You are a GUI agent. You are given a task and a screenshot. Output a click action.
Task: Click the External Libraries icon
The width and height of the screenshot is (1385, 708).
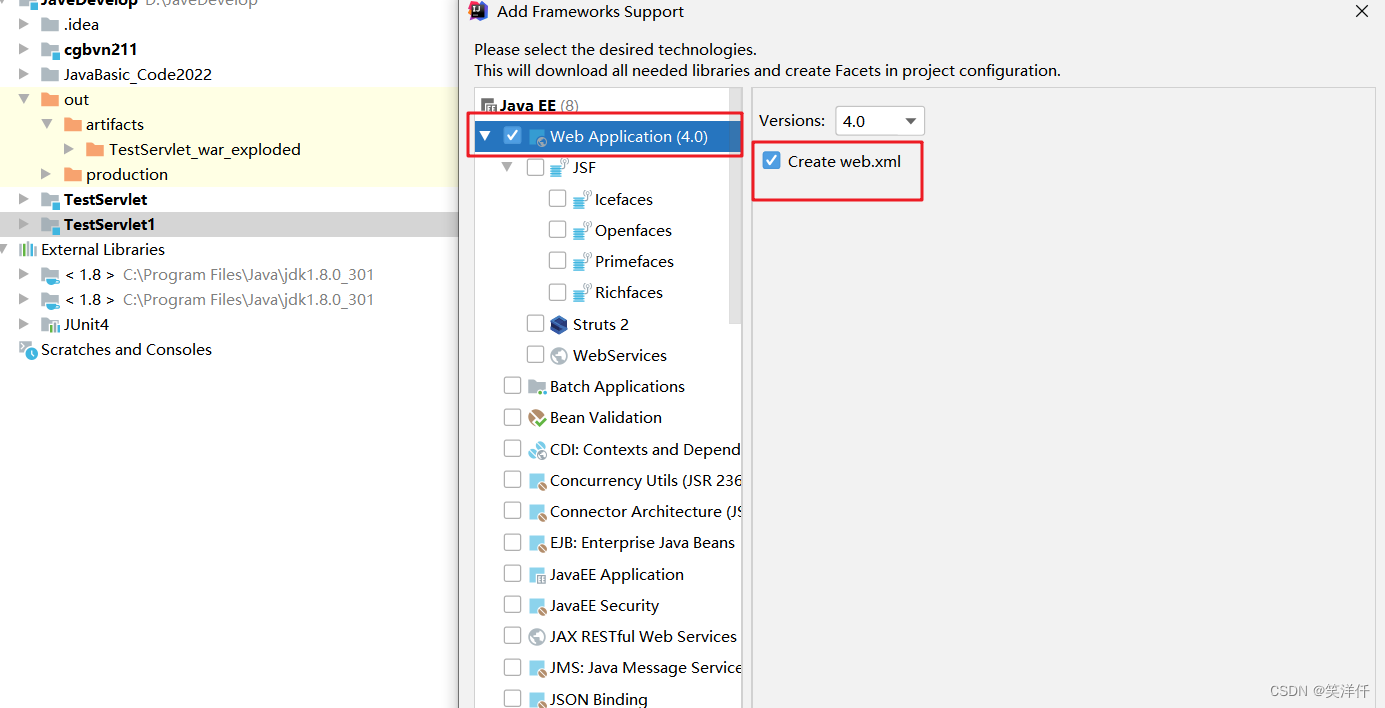click(28, 249)
